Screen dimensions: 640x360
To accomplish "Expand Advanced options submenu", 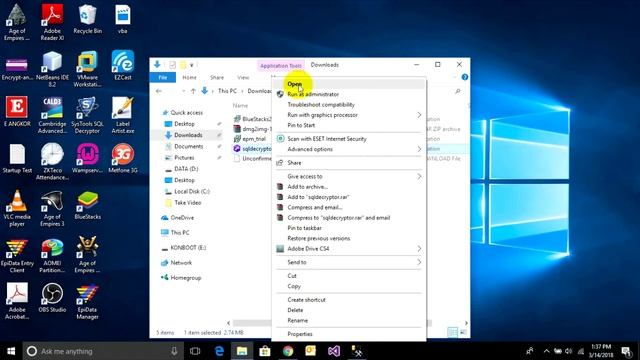I will coord(349,149).
